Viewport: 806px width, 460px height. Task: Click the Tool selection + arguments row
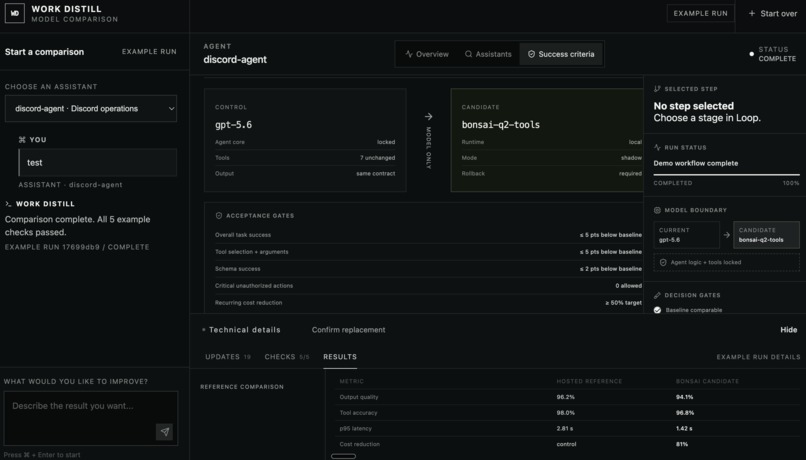(428, 252)
